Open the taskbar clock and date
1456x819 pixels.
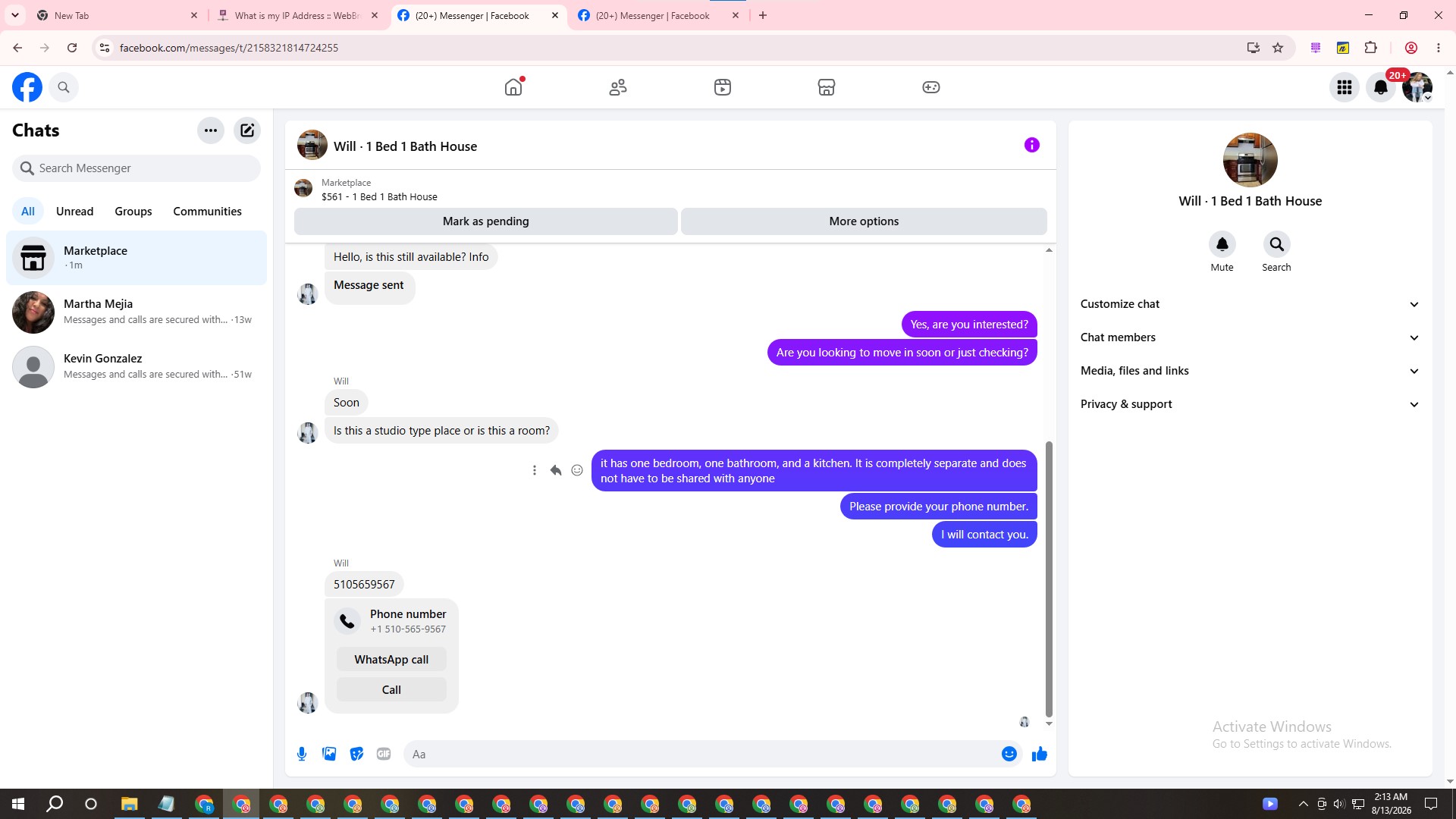pos(1391,804)
